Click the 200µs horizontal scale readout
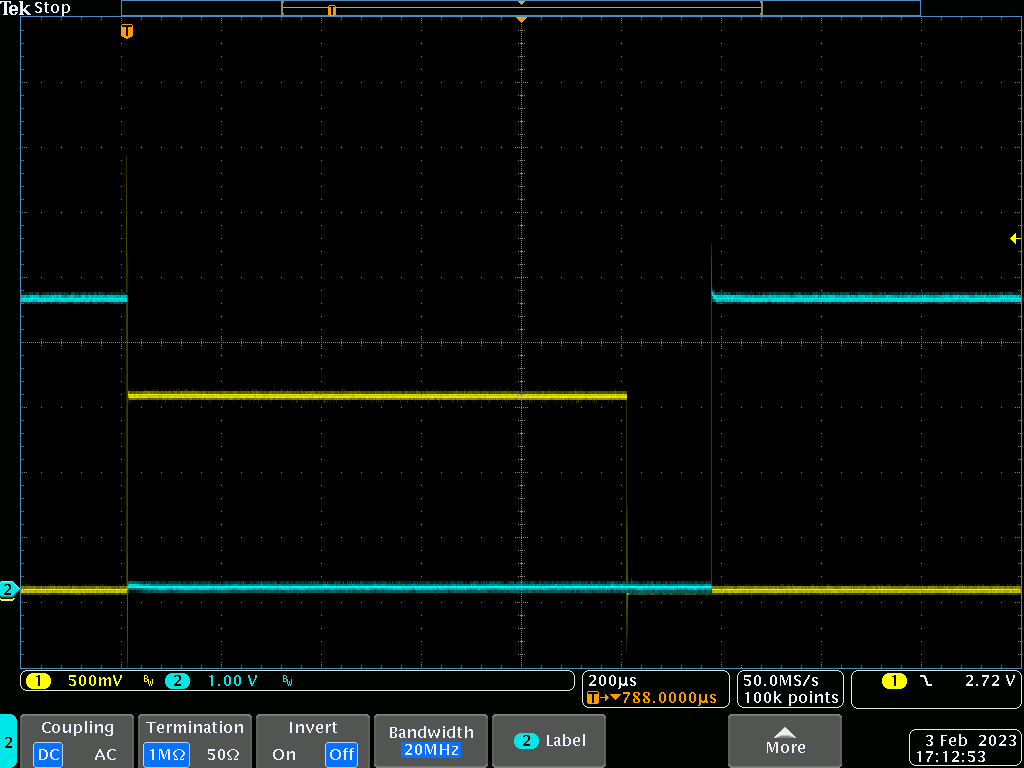 pos(613,680)
